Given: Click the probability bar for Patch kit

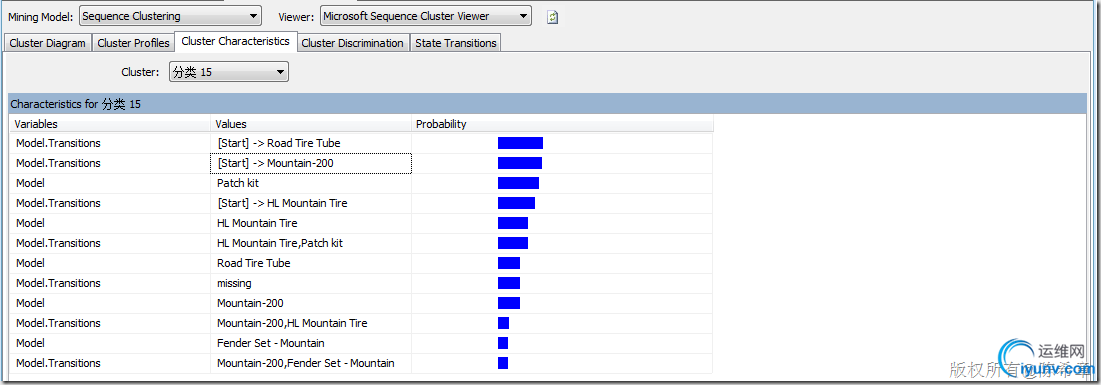Looking at the screenshot, I should pos(518,183).
